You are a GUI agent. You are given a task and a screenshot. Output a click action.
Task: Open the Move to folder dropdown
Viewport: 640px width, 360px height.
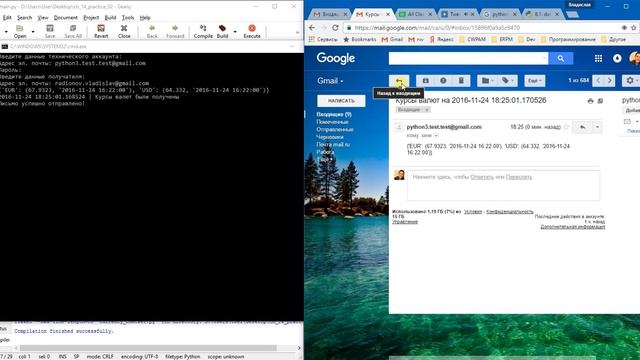pos(487,81)
